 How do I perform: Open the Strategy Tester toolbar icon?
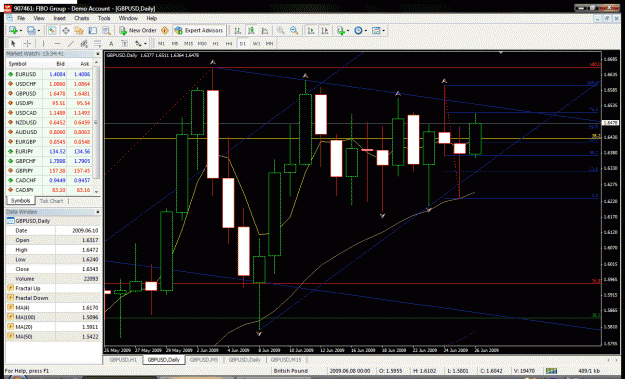106,30
